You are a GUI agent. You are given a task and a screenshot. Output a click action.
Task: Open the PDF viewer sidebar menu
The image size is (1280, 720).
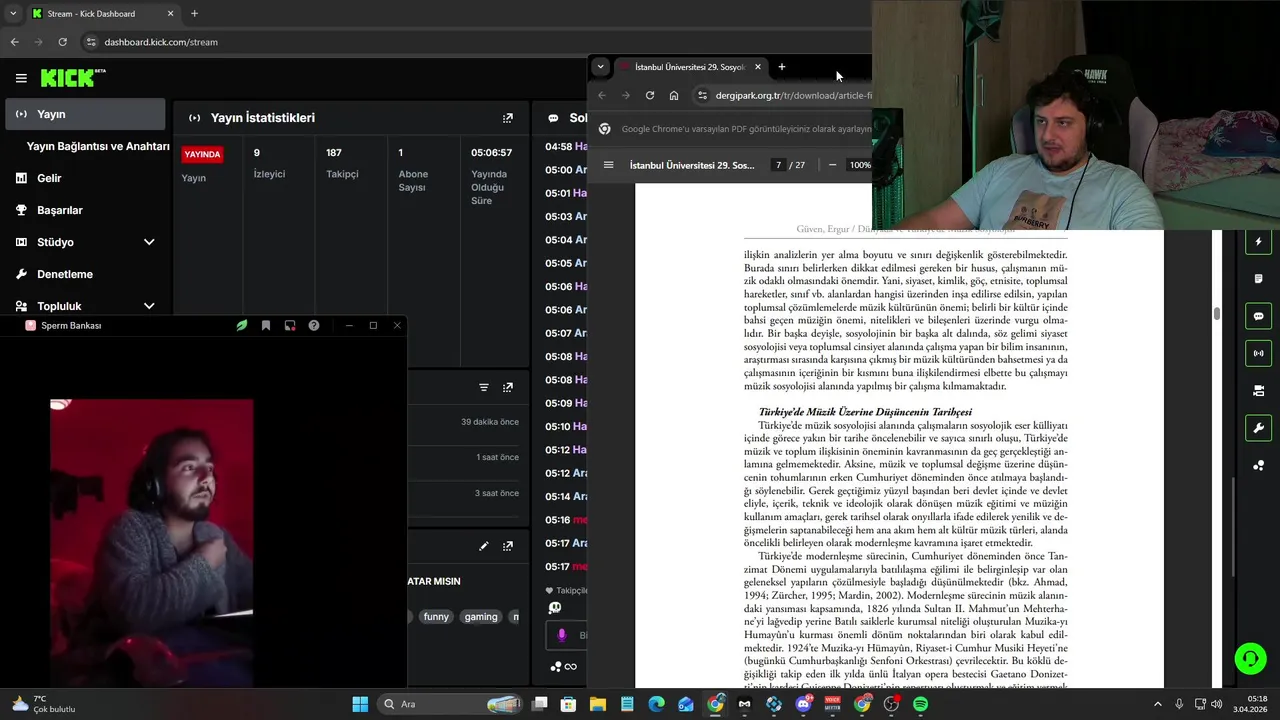click(608, 165)
